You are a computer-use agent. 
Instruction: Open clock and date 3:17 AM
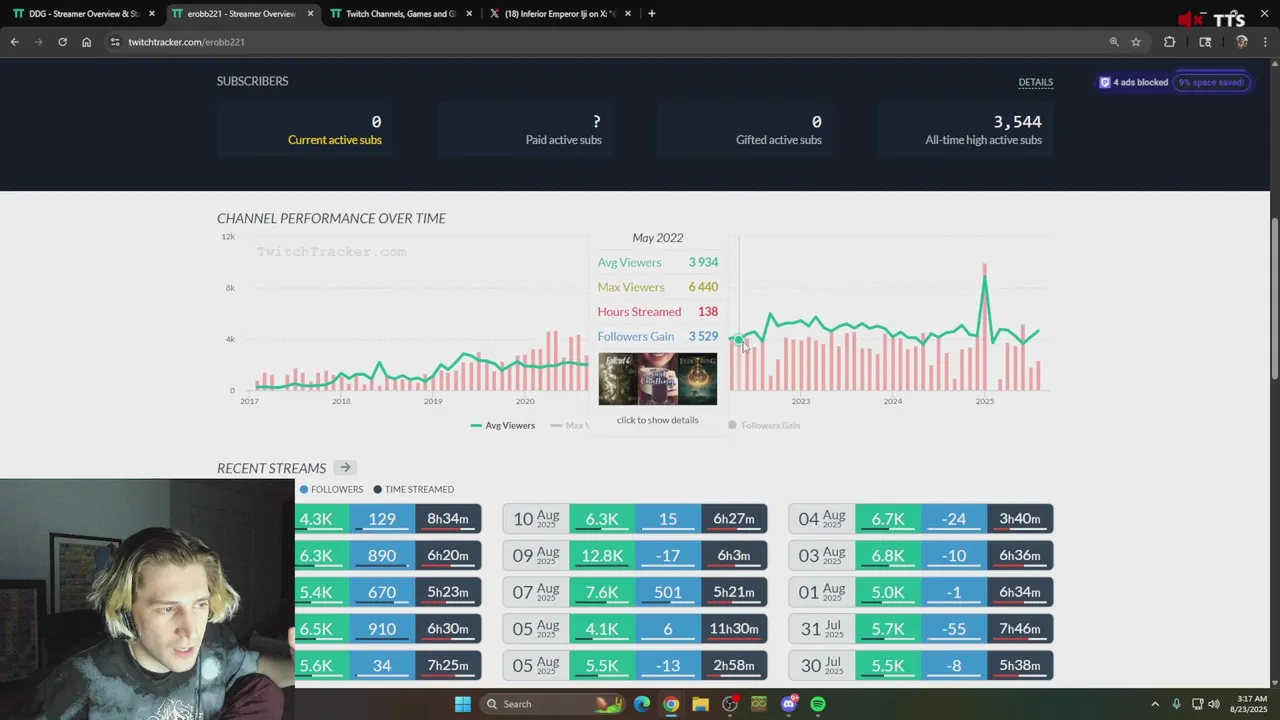tap(1251, 704)
